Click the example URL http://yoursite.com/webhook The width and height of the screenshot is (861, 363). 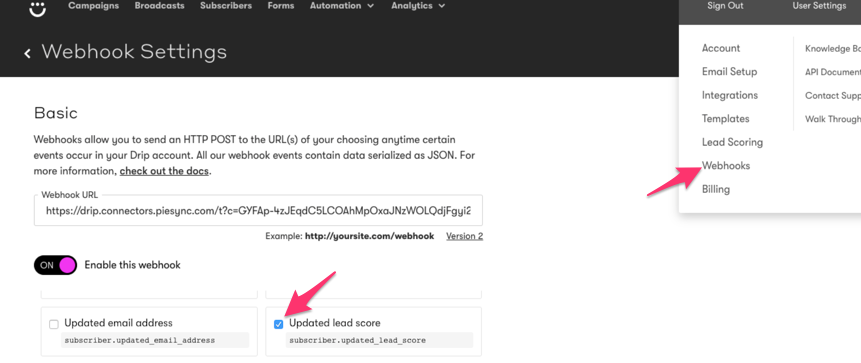click(370, 236)
